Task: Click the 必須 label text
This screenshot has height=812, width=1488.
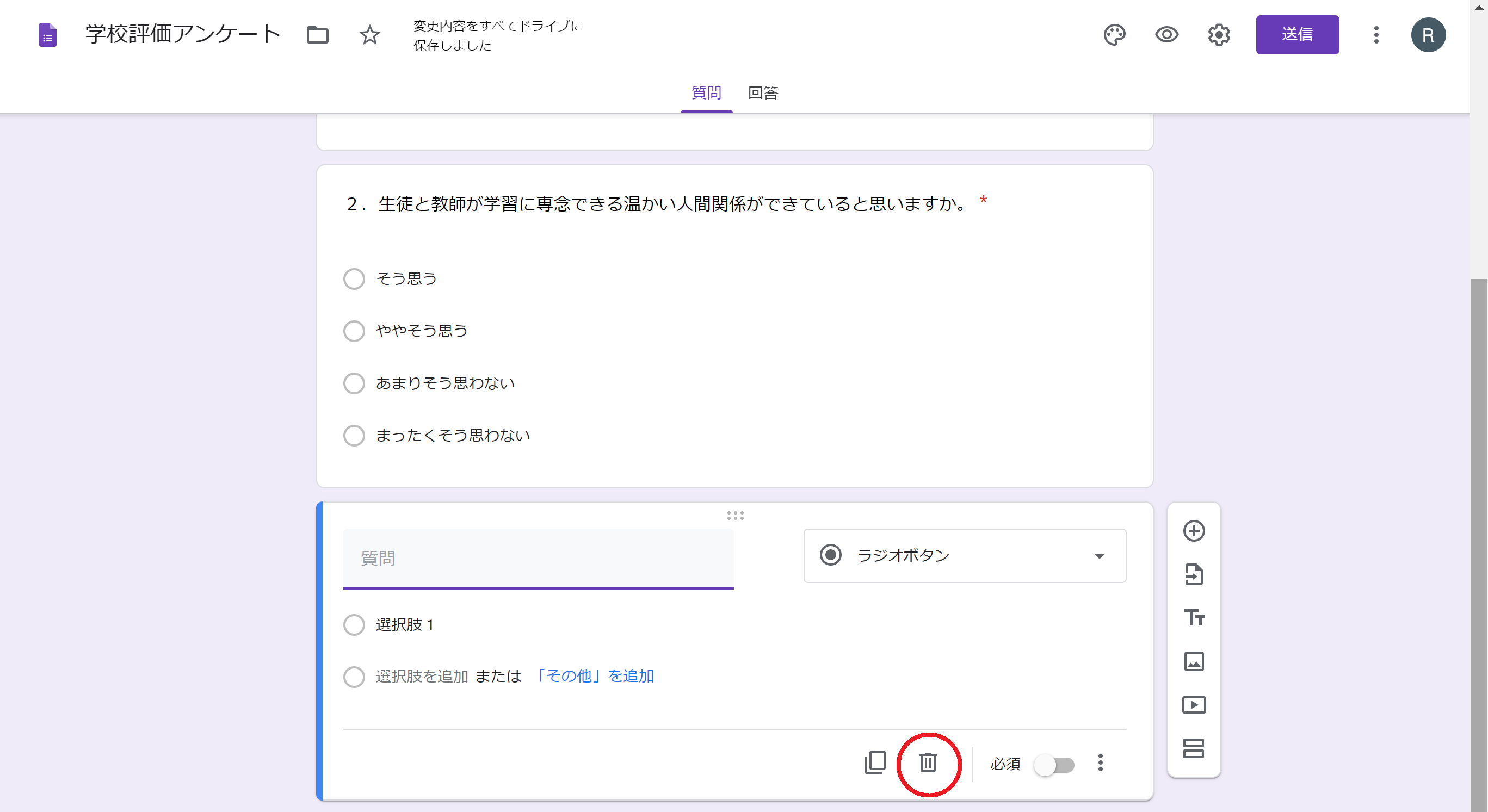Action: [x=1005, y=764]
